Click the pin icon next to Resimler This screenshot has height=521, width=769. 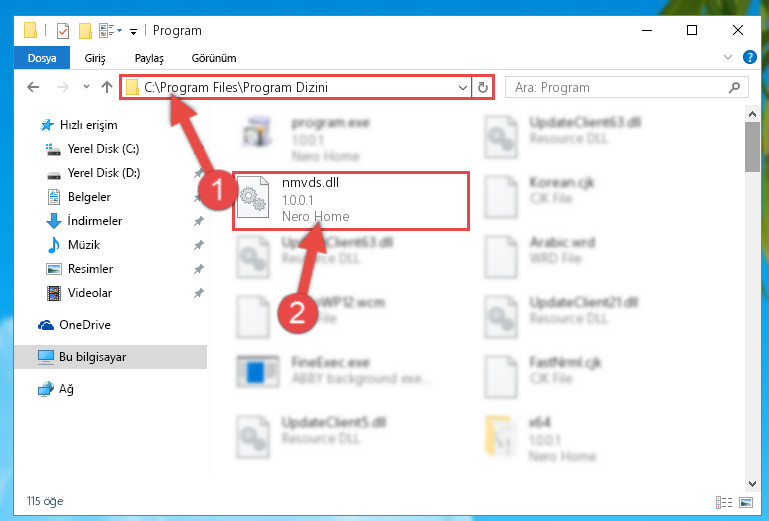pos(198,269)
